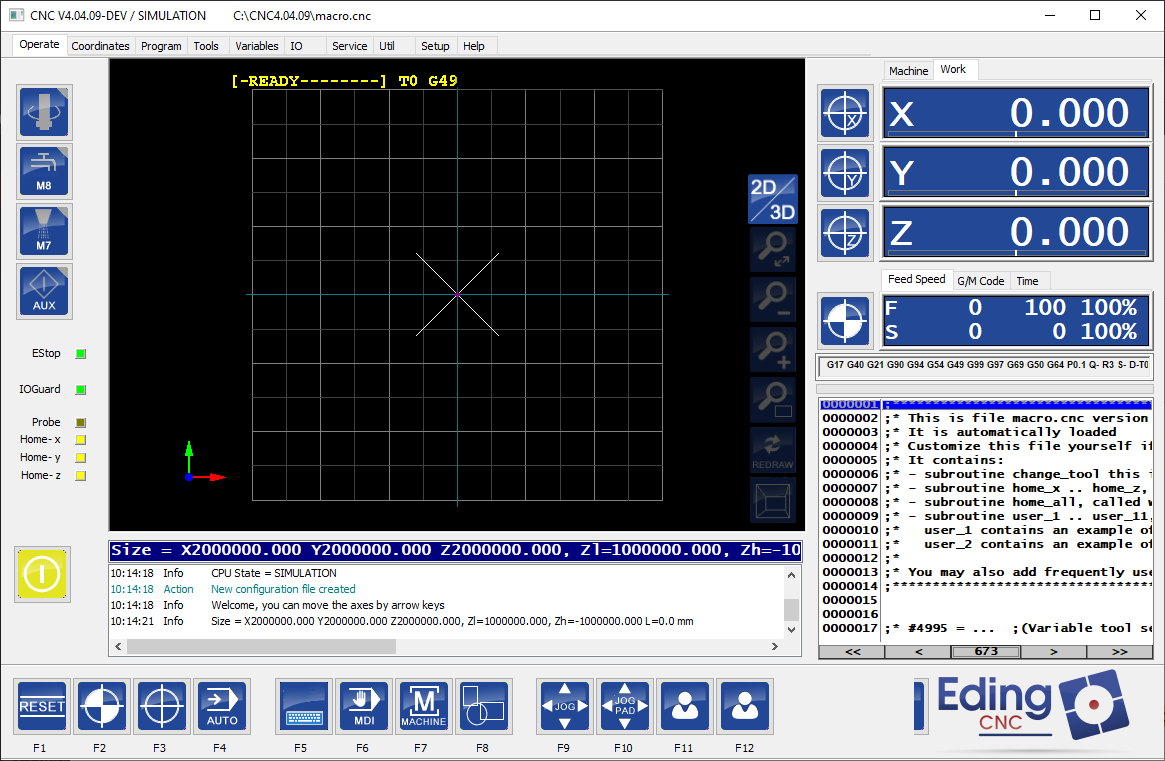Toggle M8 flood coolant button

(45, 172)
